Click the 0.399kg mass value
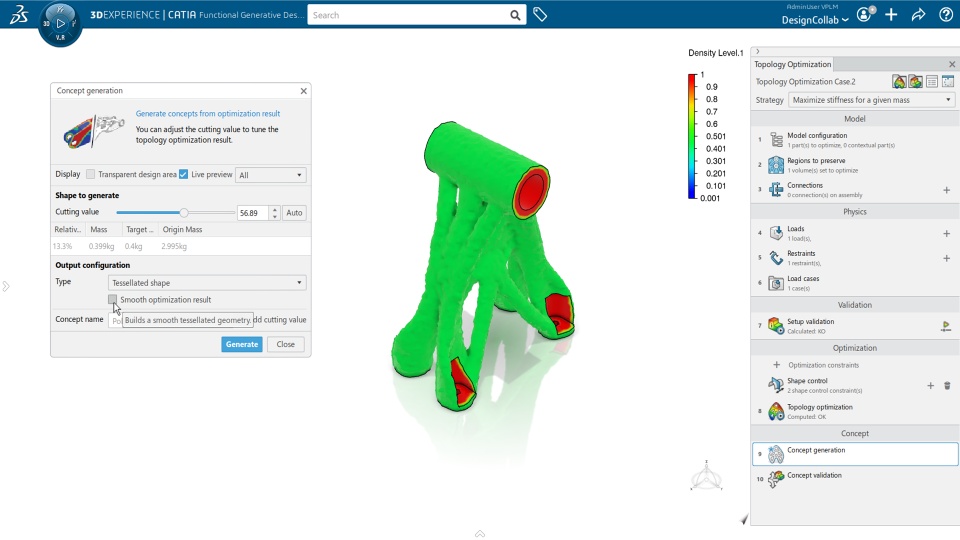This screenshot has width=960, height=540. click(101, 246)
